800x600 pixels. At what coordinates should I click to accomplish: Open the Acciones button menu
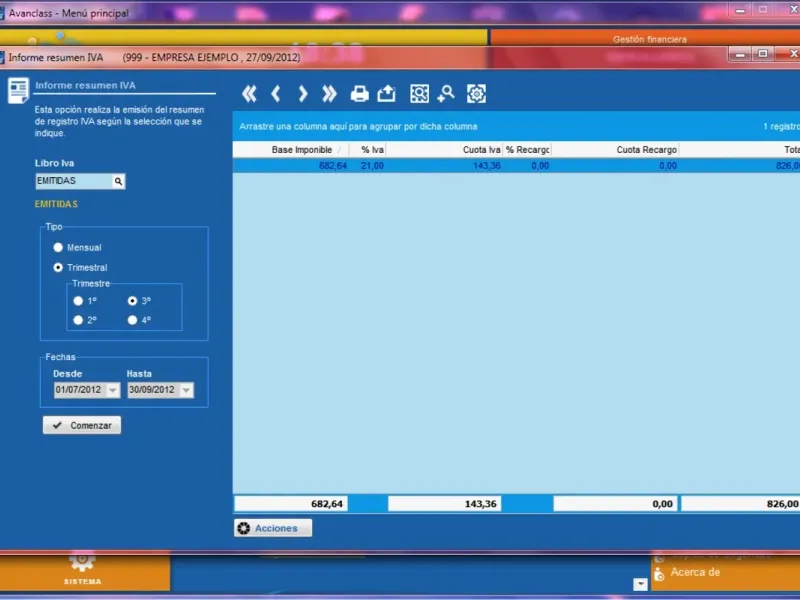tap(273, 528)
